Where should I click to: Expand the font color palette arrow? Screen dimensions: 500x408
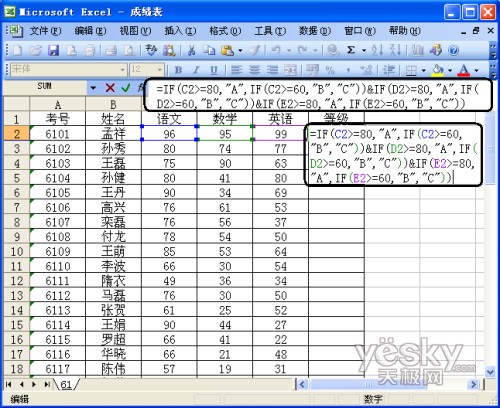click(x=476, y=70)
